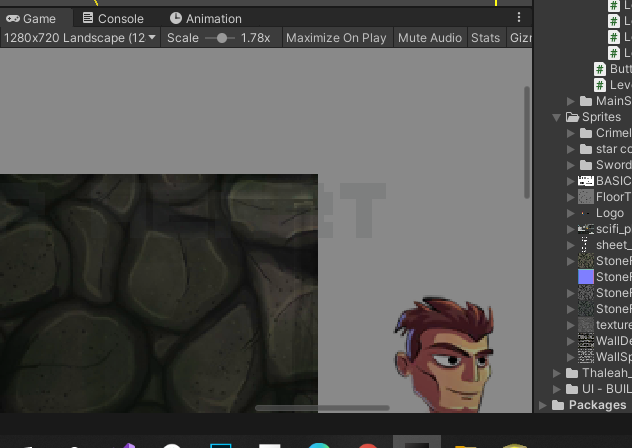Screen dimensions: 632x448
Task: Expand the UI - BUIL folder arrow
Action: tap(557, 389)
